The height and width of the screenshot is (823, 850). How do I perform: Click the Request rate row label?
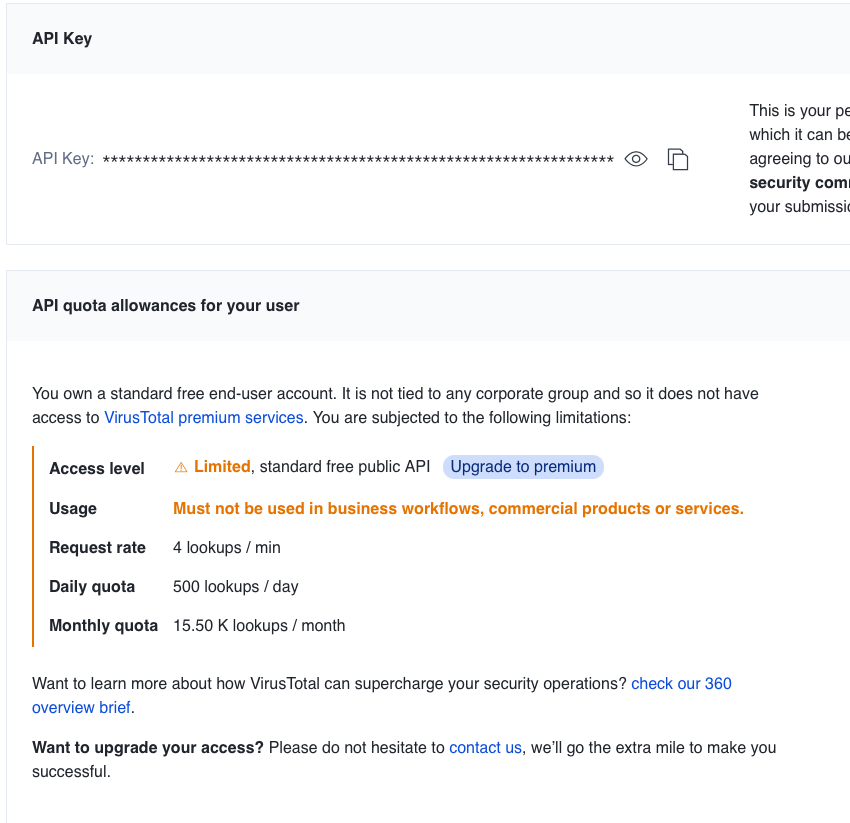point(97,547)
